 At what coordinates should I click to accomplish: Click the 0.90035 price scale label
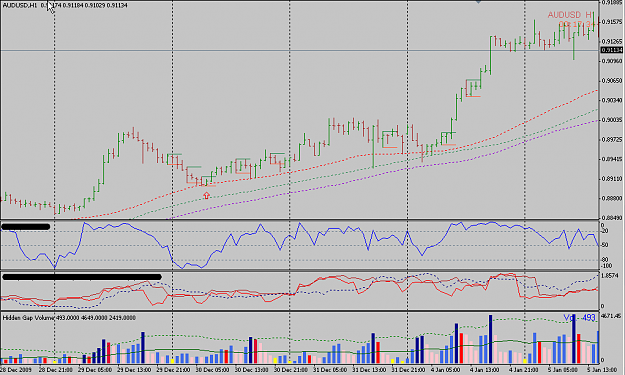[612, 120]
